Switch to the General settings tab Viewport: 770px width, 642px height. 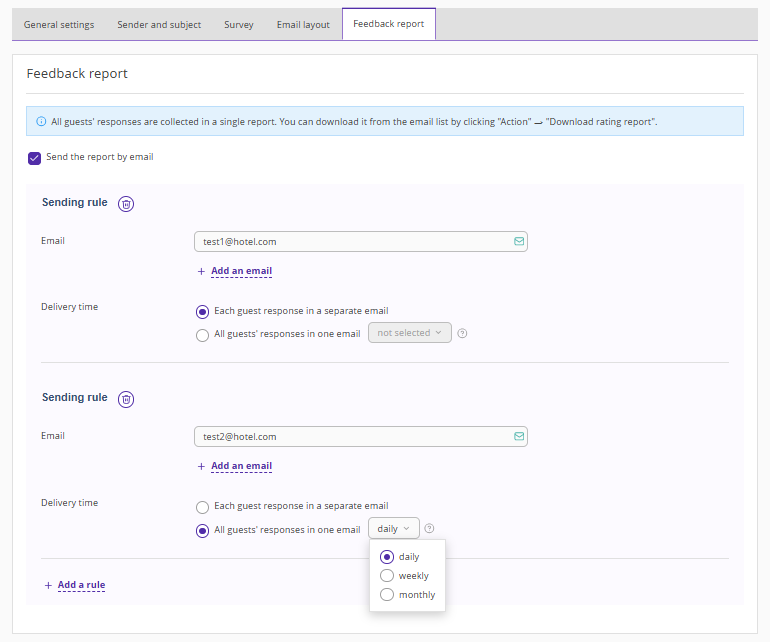(x=59, y=25)
